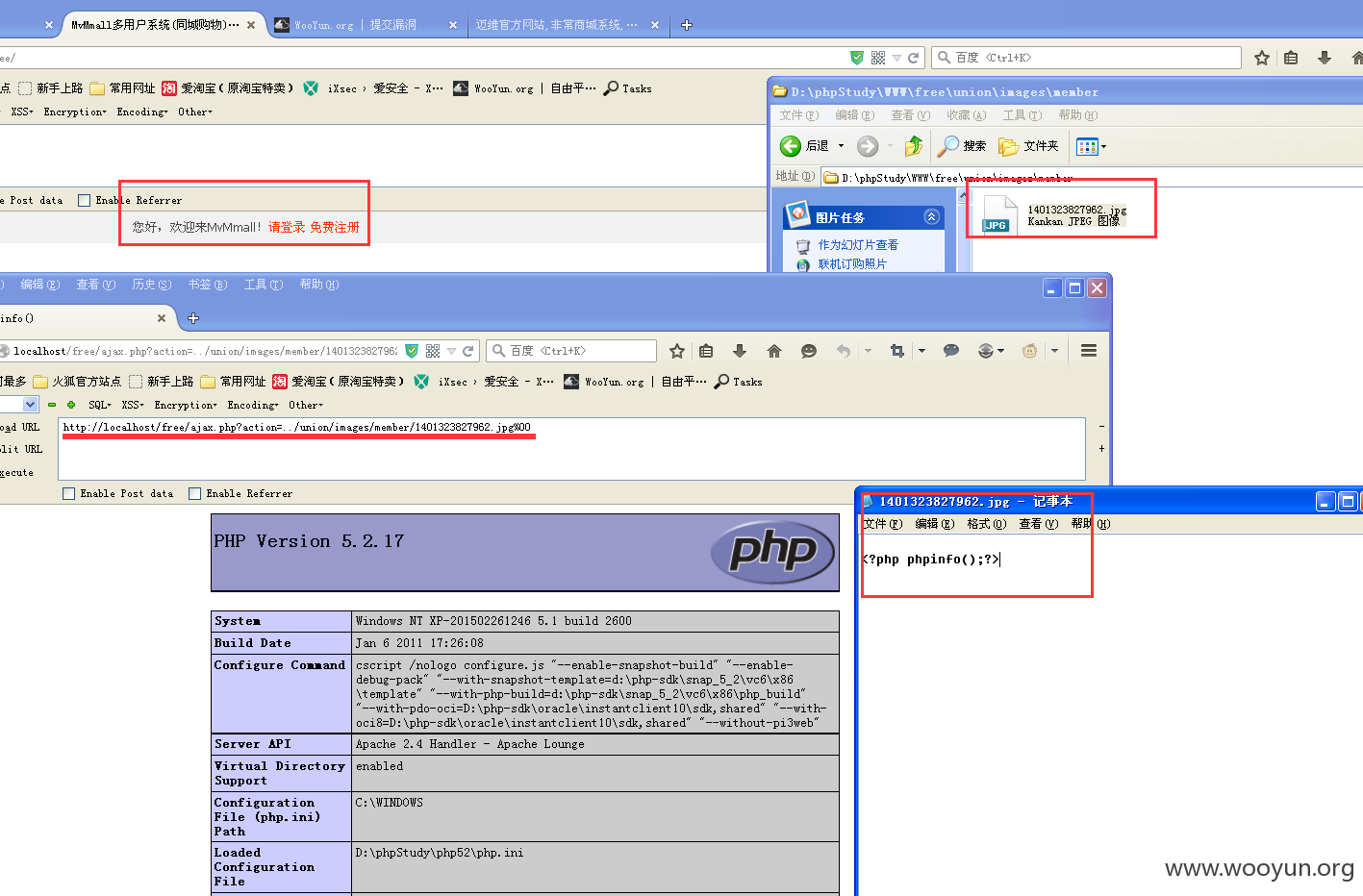
Task: Enable Post data checkbox in the phpinfo browser HackBar
Action: pos(68,493)
